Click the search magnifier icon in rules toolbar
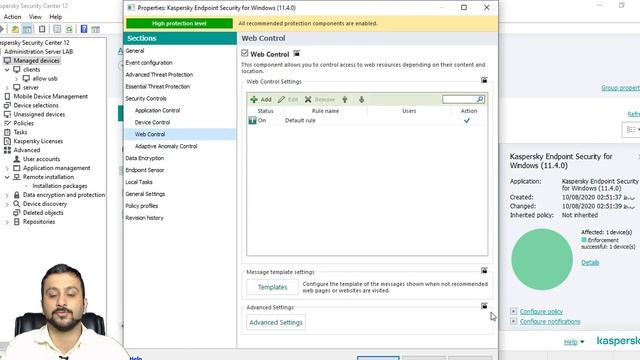This screenshot has height=360, width=640. coord(480,99)
